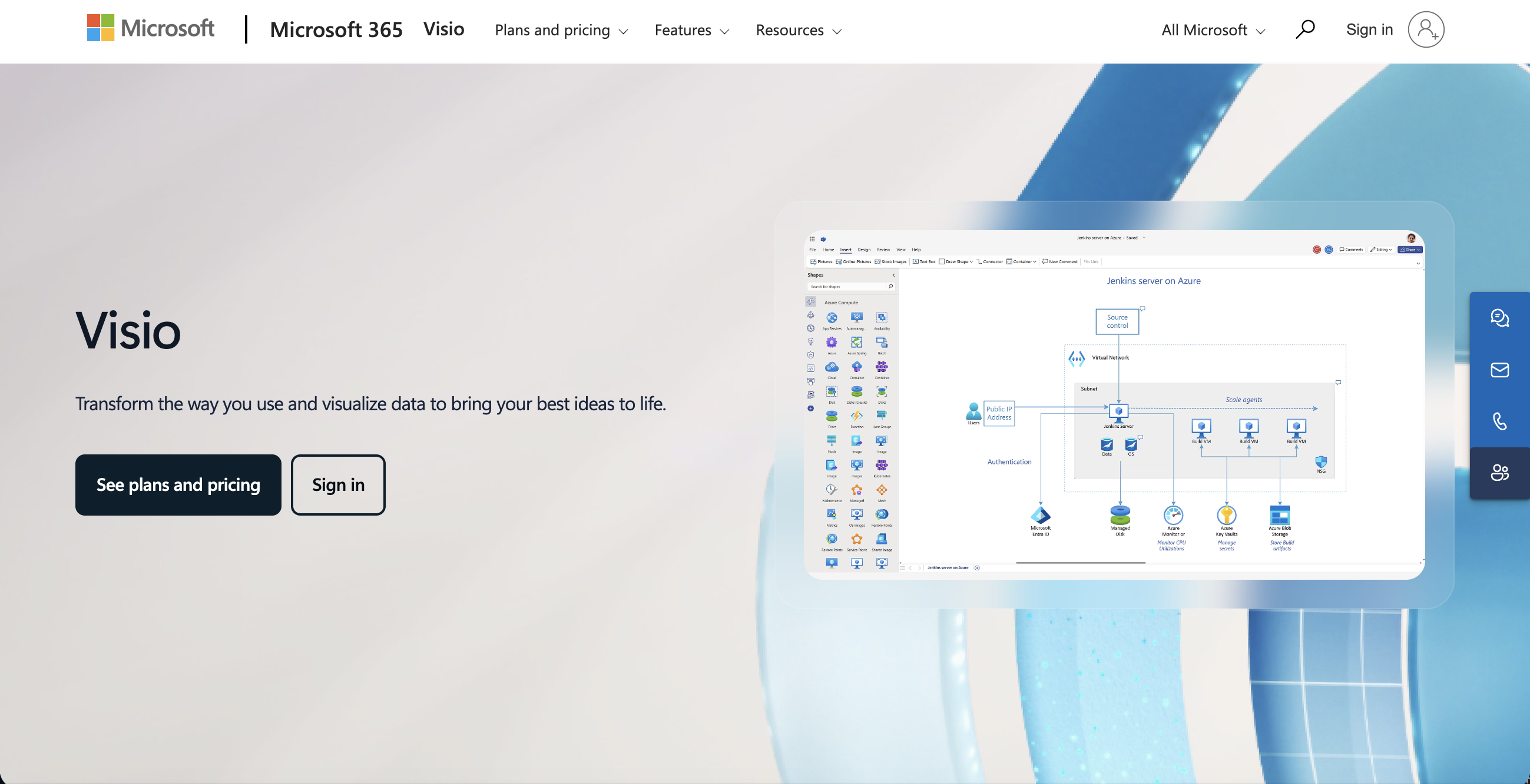Expand the Features dropdown
The image size is (1530, 784).
click(x=691, y=30)
